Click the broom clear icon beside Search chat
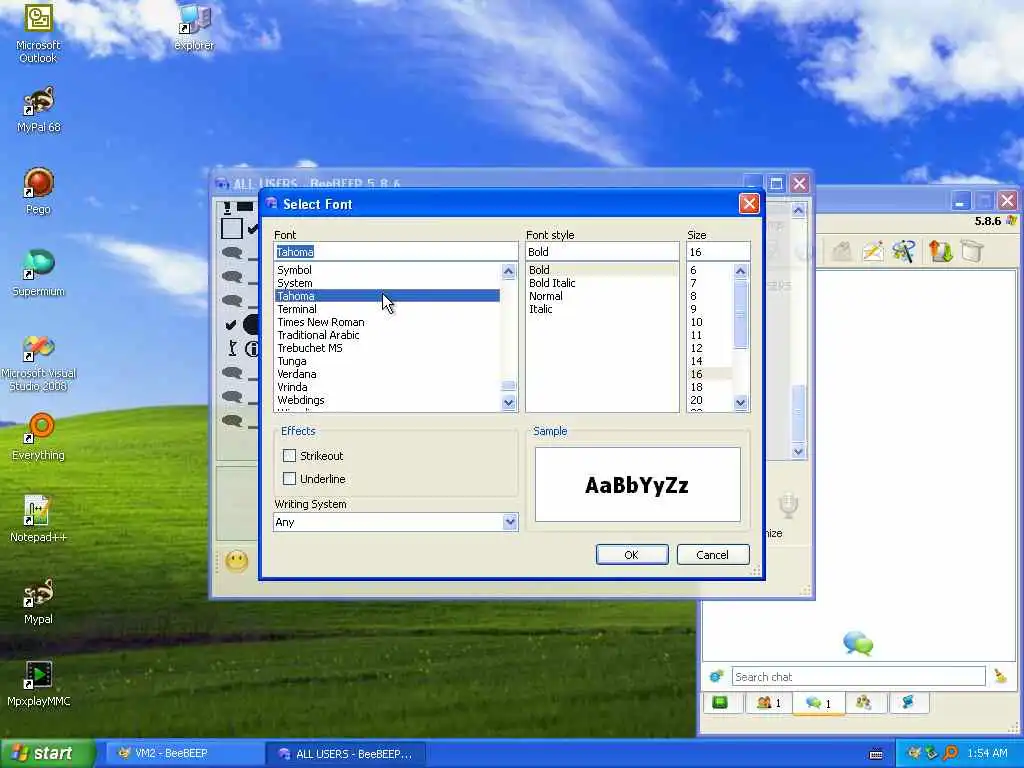This screenshot has height=768, width=1024. [x=1000, y=676]
